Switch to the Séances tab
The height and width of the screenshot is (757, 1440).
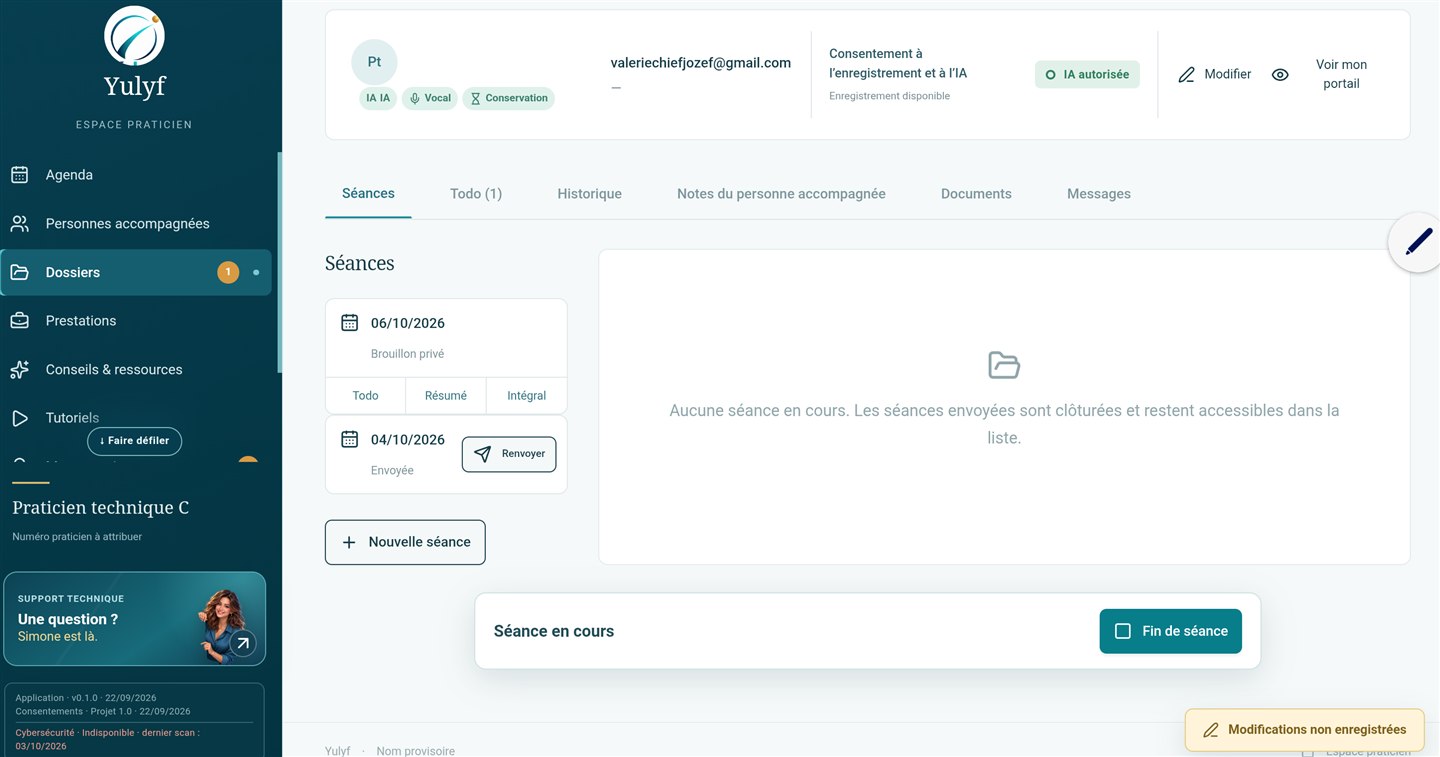368,193
